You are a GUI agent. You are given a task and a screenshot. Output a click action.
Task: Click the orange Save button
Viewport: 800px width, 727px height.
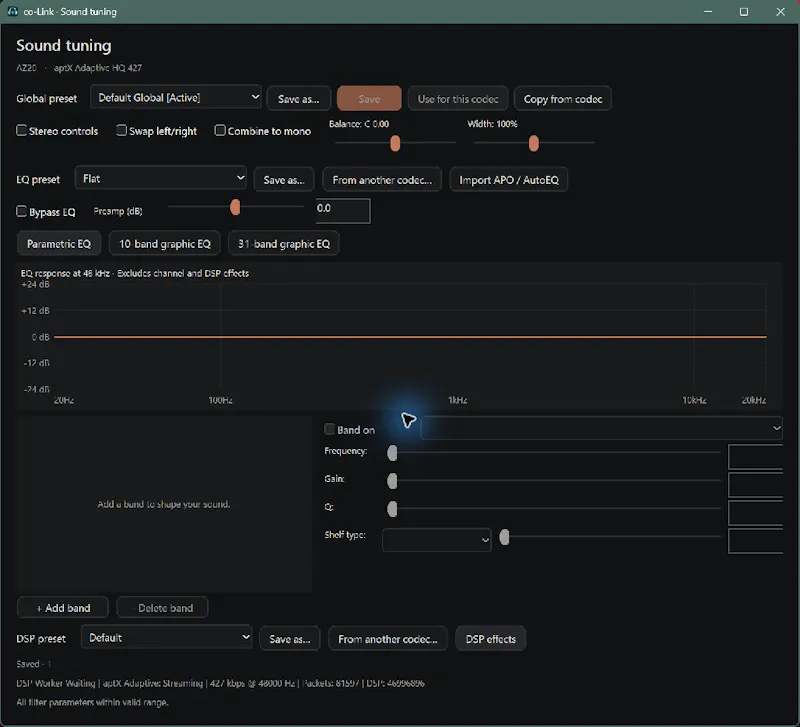tap(369, 99)
